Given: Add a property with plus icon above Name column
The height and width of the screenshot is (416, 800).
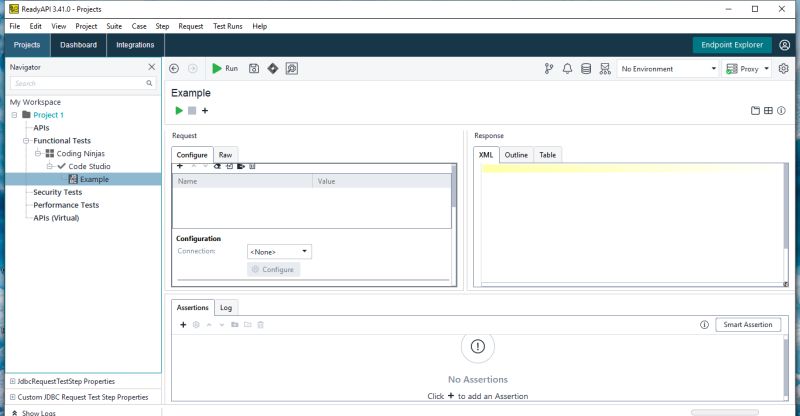Looking at the screenshot, I should click(180, 166).
